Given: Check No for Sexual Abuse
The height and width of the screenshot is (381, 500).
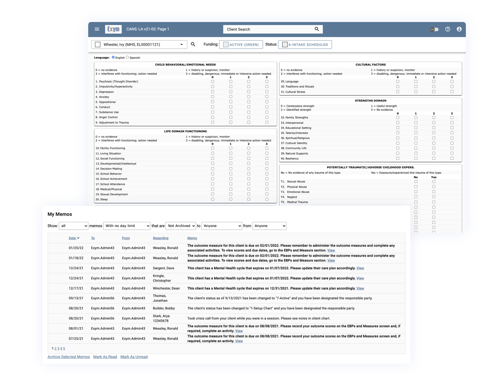Looking at the screenshot, I should click(x=416, y=182).
